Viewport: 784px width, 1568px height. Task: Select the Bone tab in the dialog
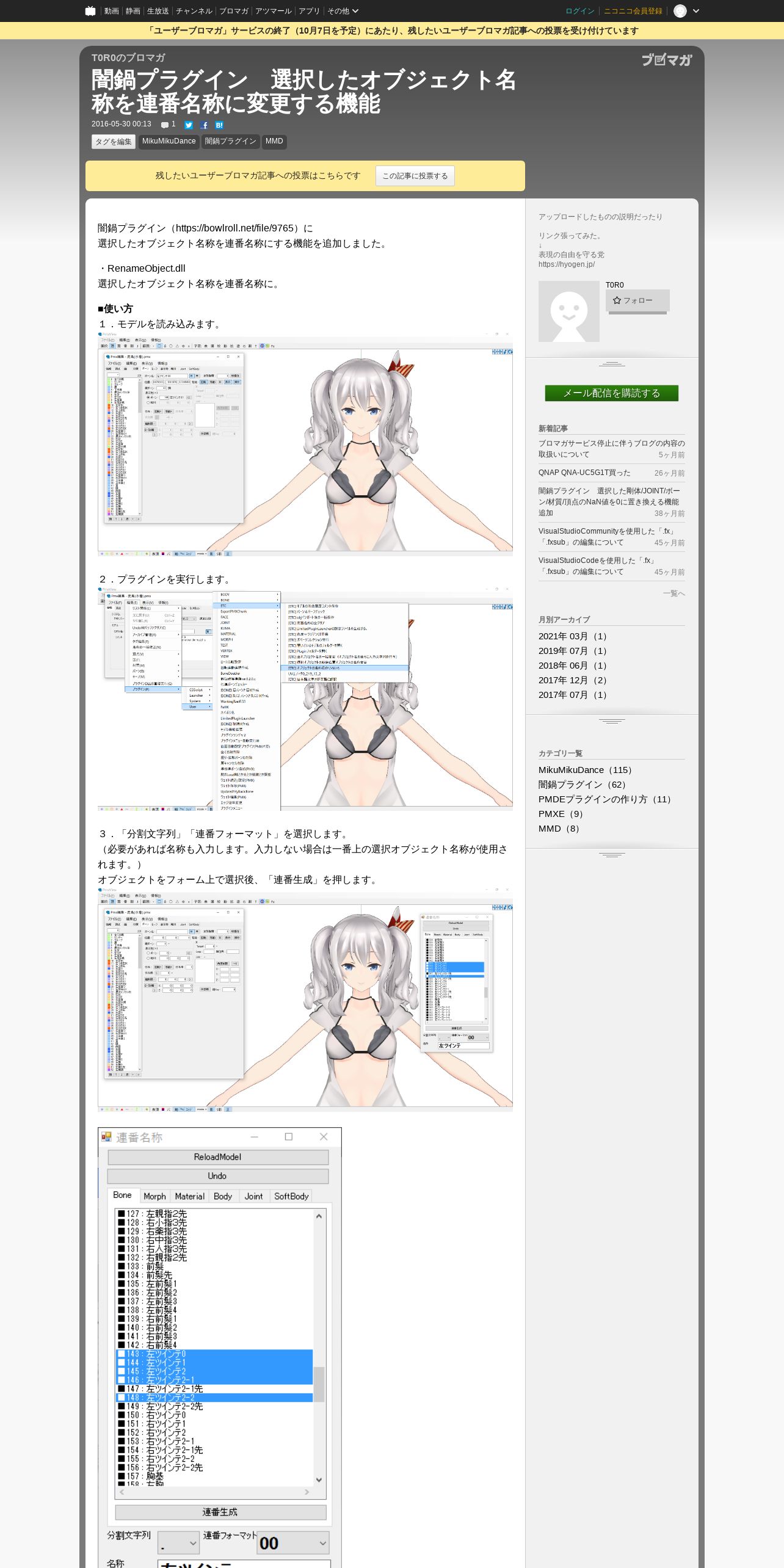click(x=122, y=1195)
